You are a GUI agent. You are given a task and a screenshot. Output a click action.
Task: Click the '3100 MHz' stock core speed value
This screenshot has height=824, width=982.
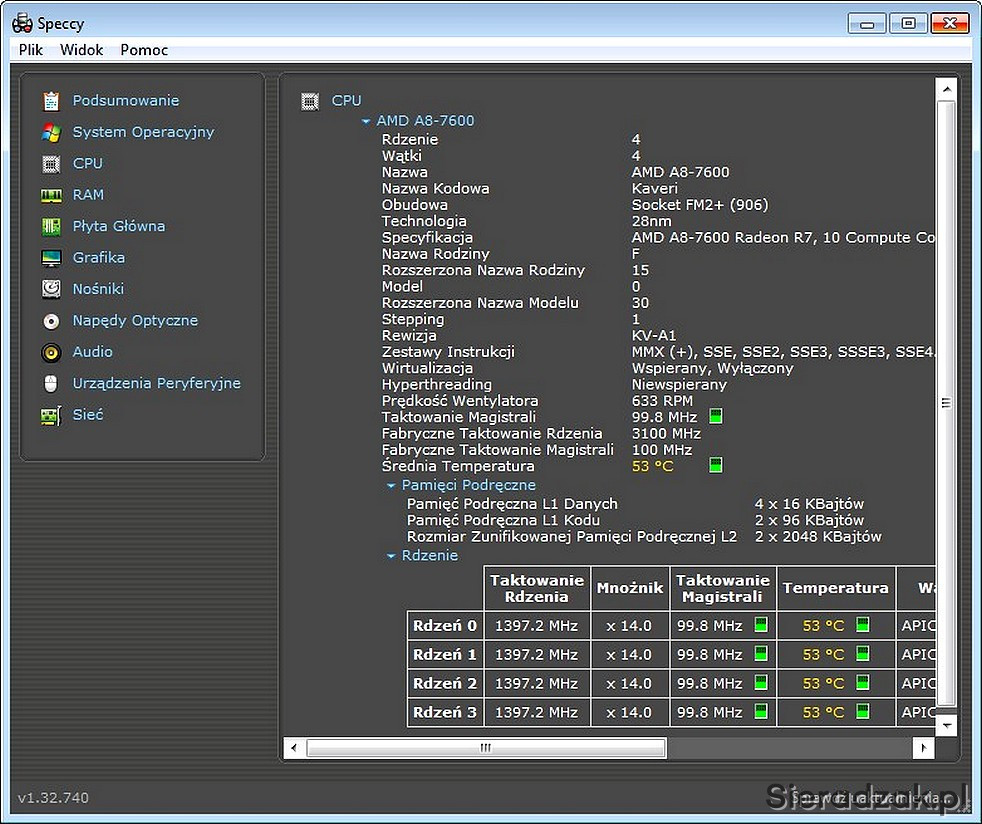click(x=666, y=433)
